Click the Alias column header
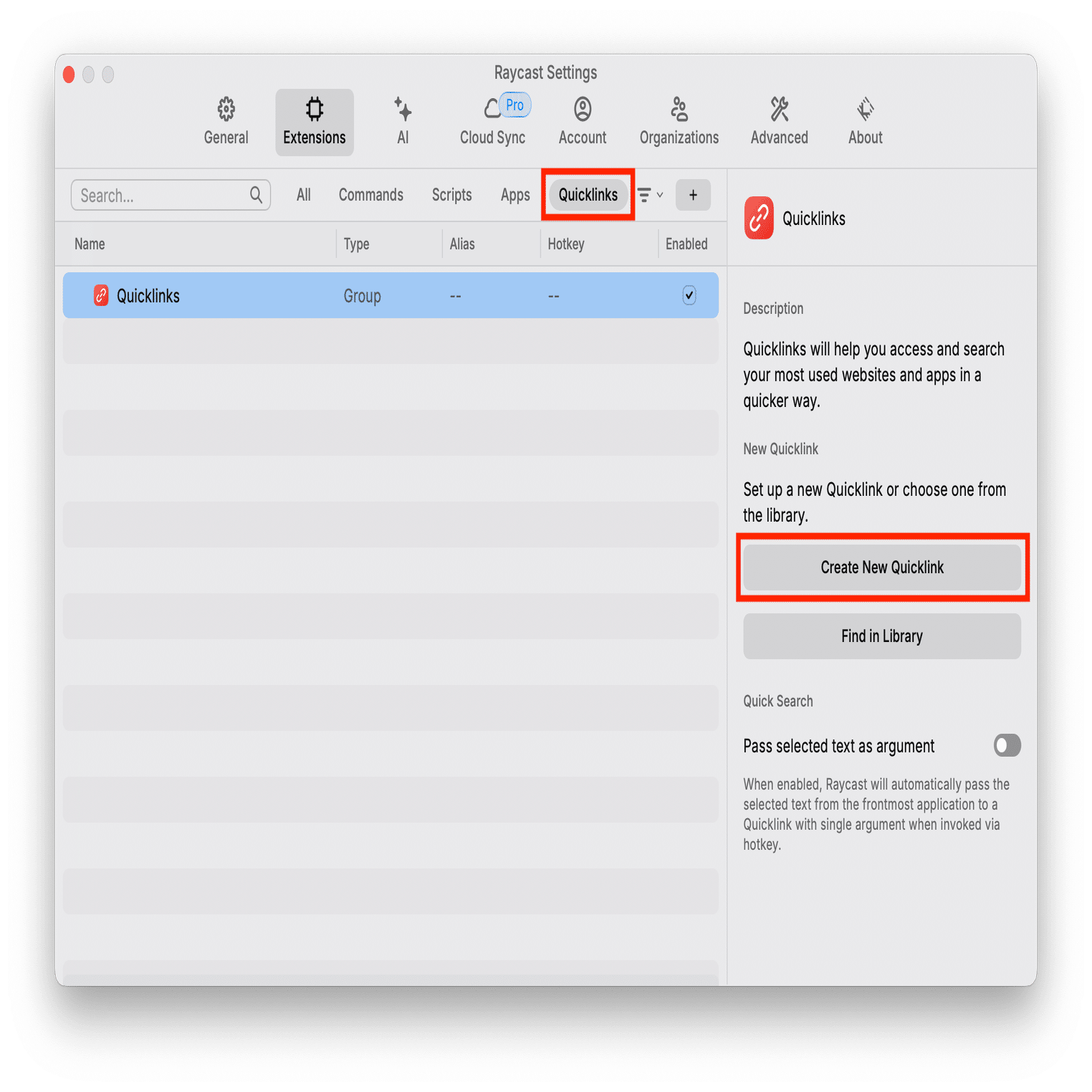Image resolution: width=1092 pixels, height=1092 pixels. tap(462, 244)
